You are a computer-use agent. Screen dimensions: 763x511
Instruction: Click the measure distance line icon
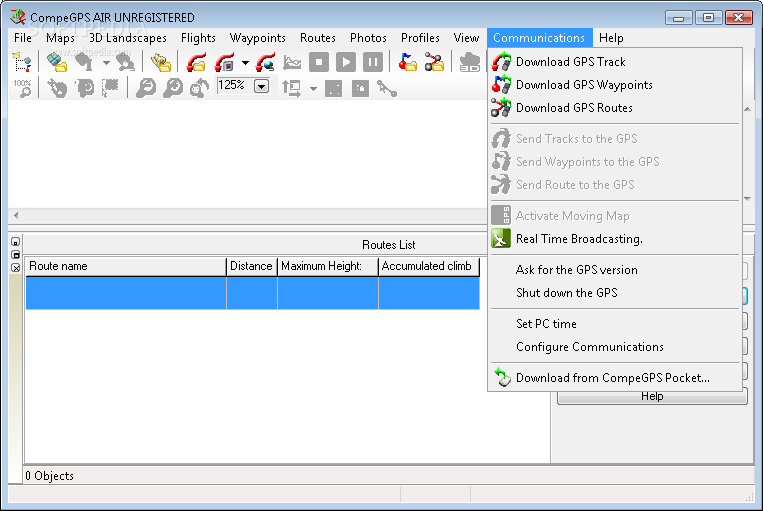coord(387,89)
